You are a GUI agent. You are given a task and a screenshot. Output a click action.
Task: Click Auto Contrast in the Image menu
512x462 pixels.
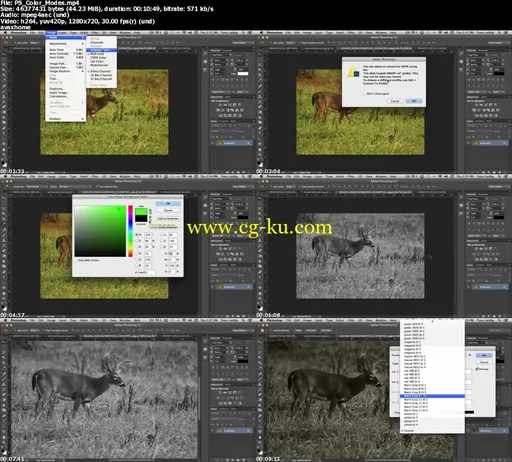[65, 54]
